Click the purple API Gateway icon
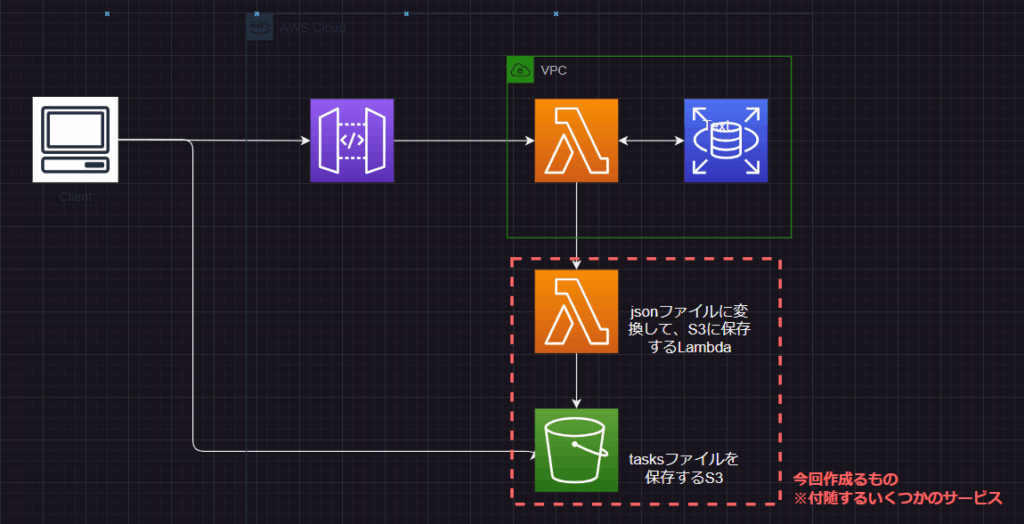The height and width of the screenshot is (524, 1024). tap(351, 140)
